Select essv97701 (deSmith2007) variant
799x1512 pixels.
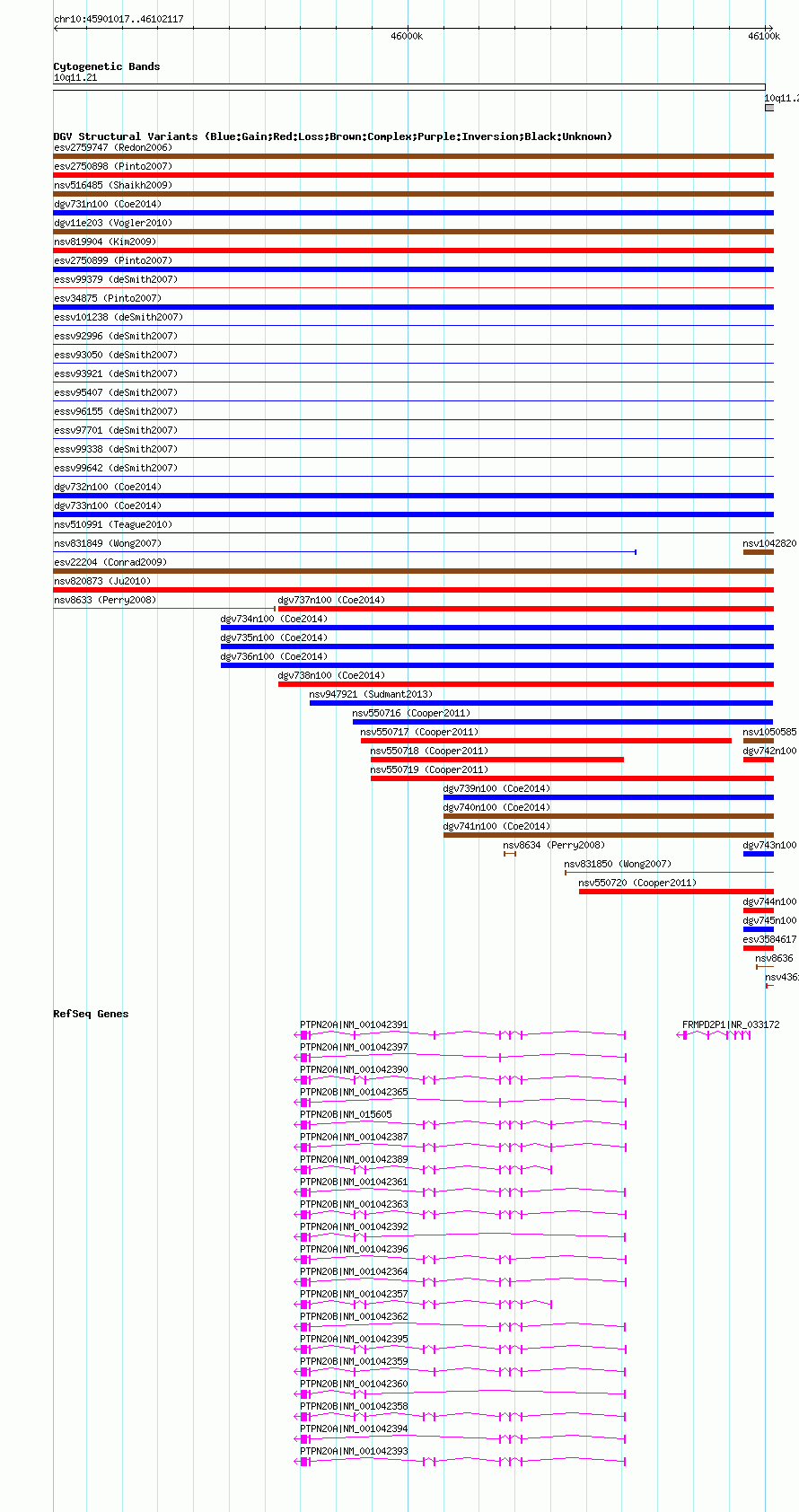[x=116, y=430]
